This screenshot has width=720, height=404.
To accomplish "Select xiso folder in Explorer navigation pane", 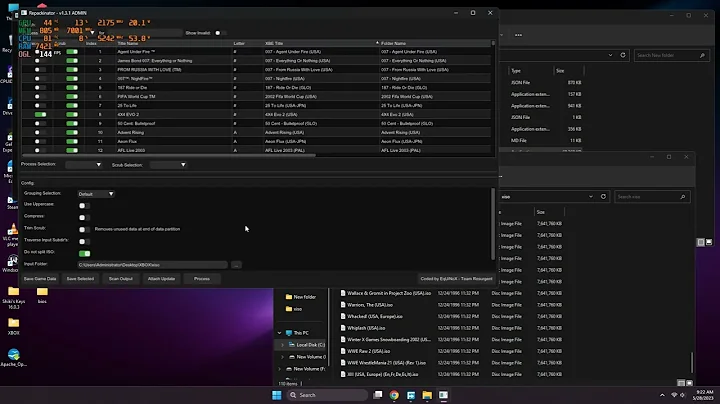I will 294,309.
